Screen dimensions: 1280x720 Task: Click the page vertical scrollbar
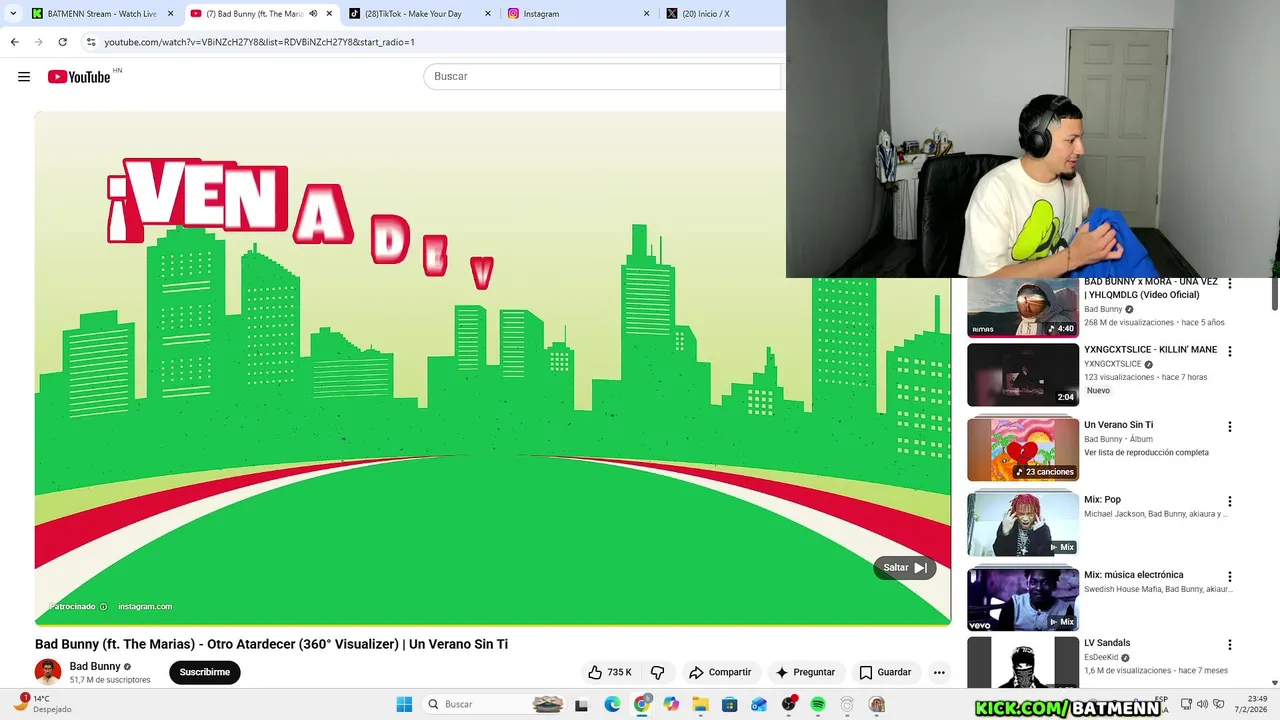[1275, 293]
